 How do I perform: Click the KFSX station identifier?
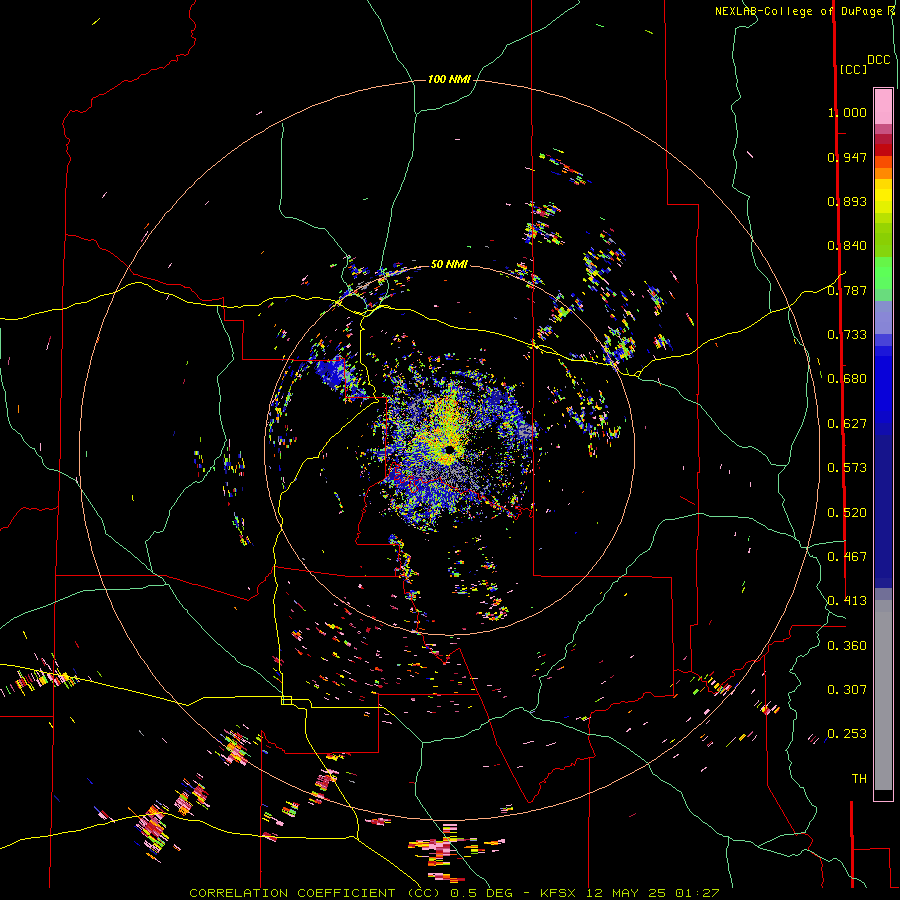click(x=559, y=893)
